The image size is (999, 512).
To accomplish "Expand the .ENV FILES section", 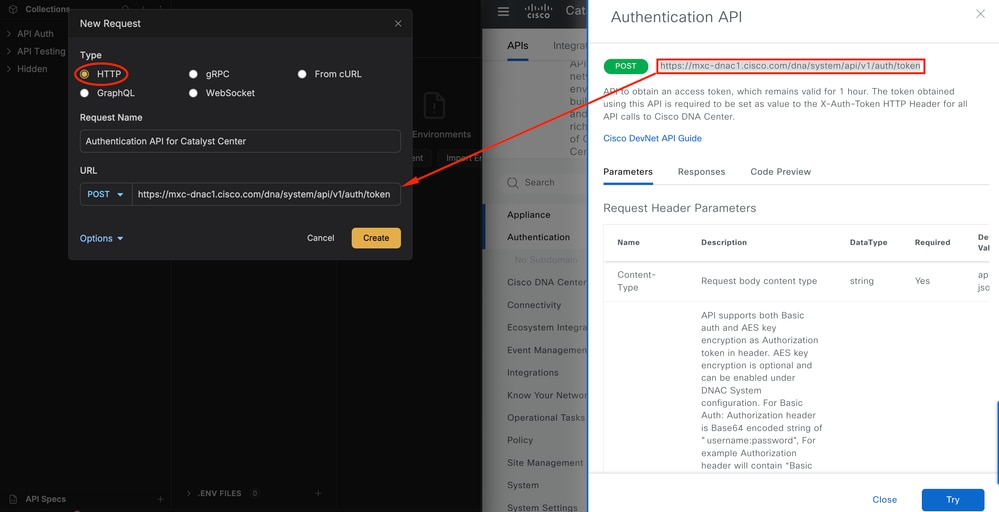I will (x=189, y=493).
